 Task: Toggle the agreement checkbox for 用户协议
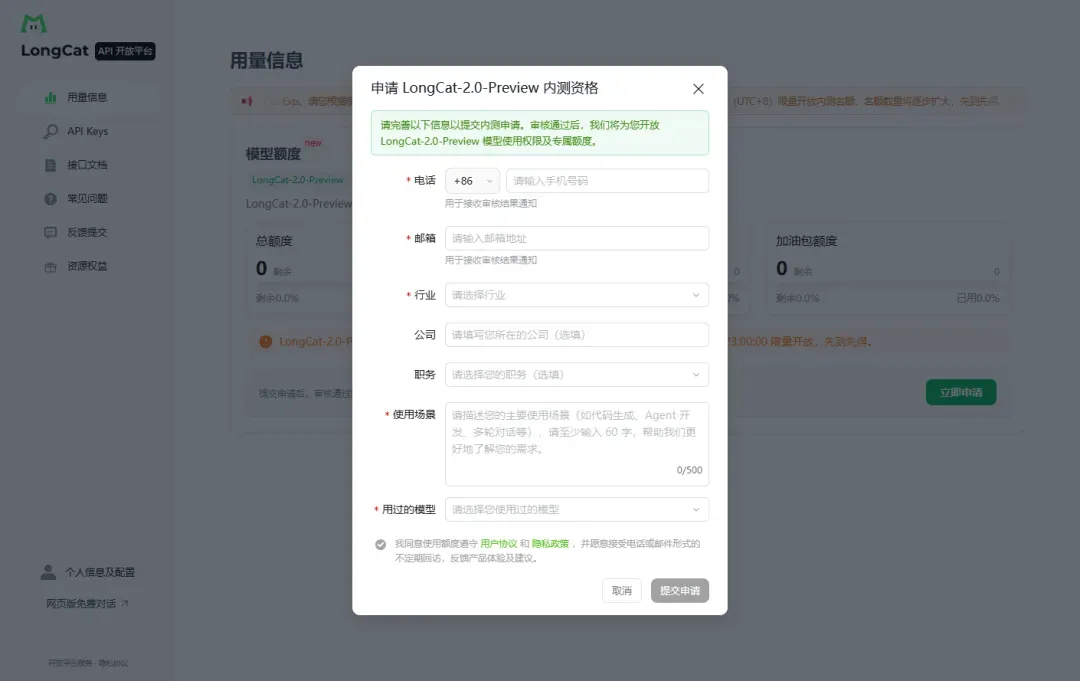[x=380, y=545]
